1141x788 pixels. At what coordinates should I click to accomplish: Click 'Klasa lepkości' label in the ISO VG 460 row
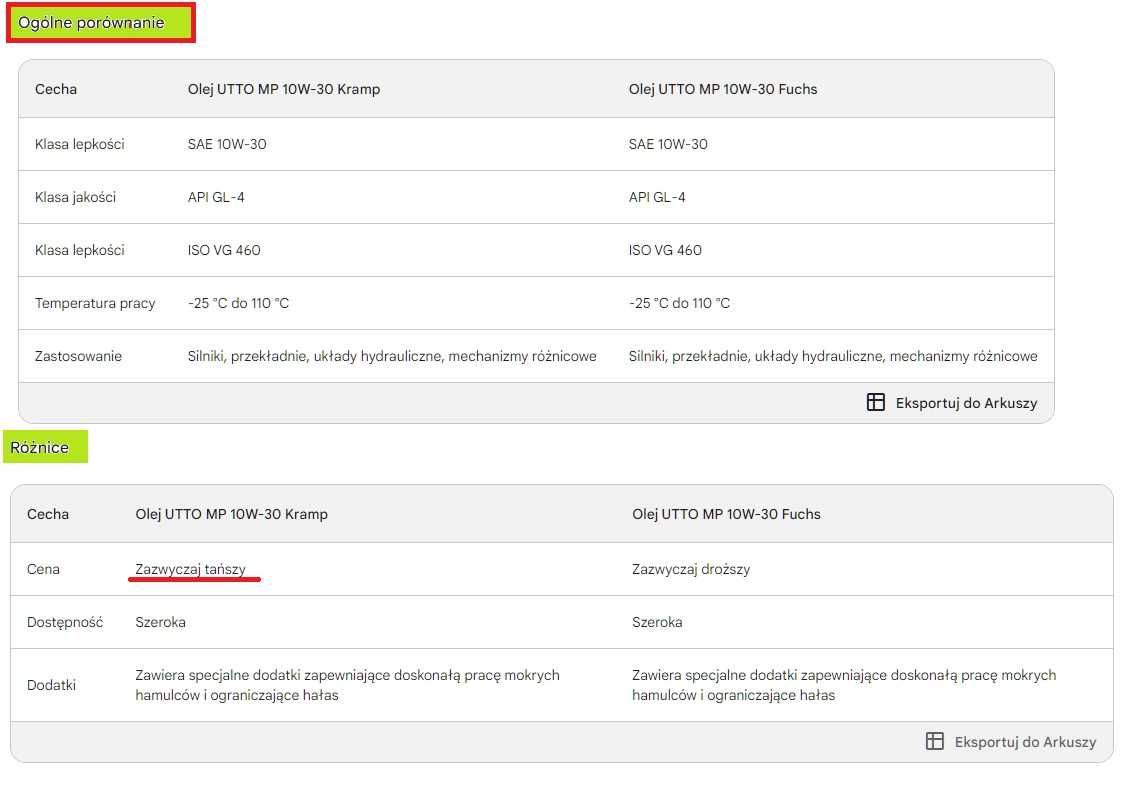(79, 250)
